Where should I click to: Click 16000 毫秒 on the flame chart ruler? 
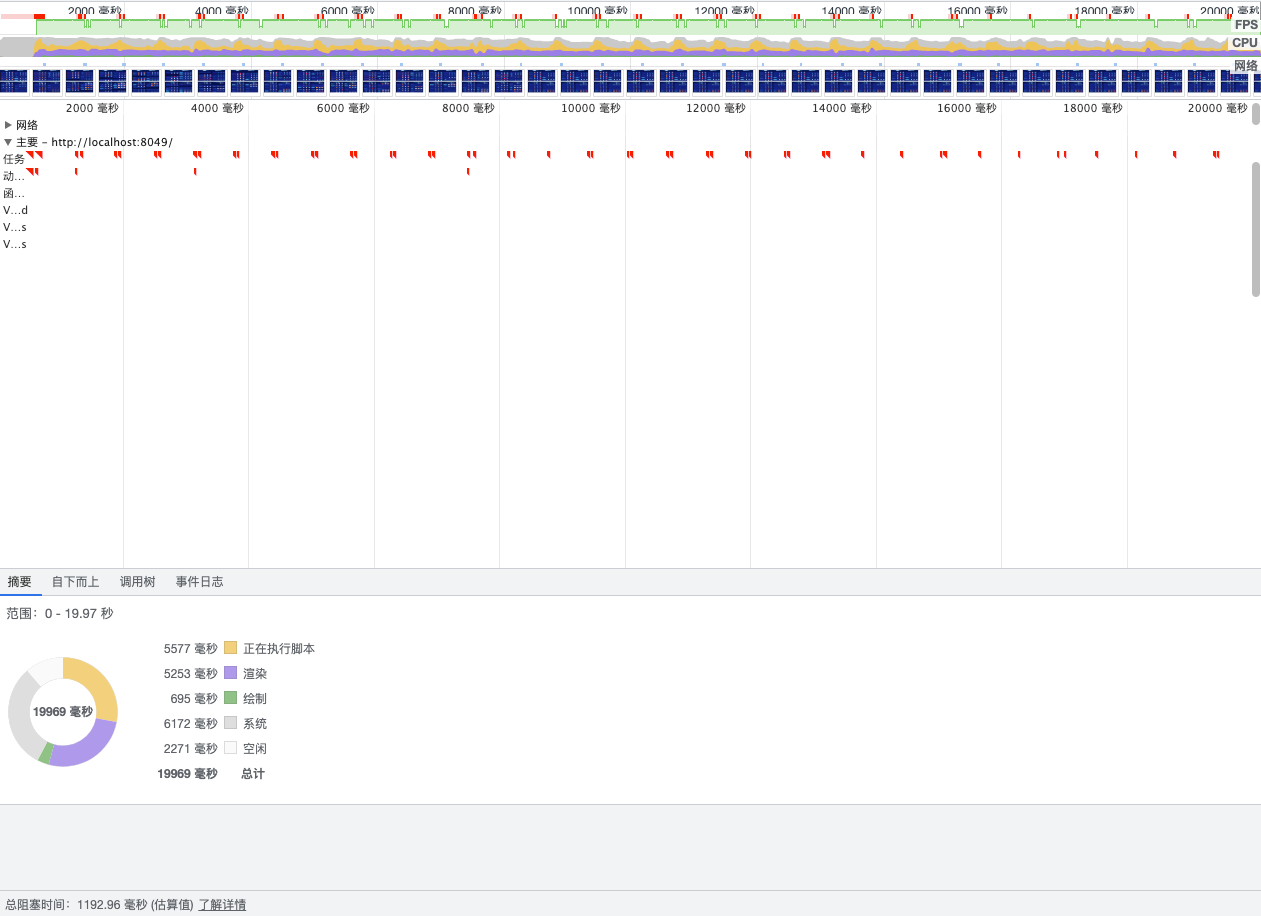pos(967,108)
